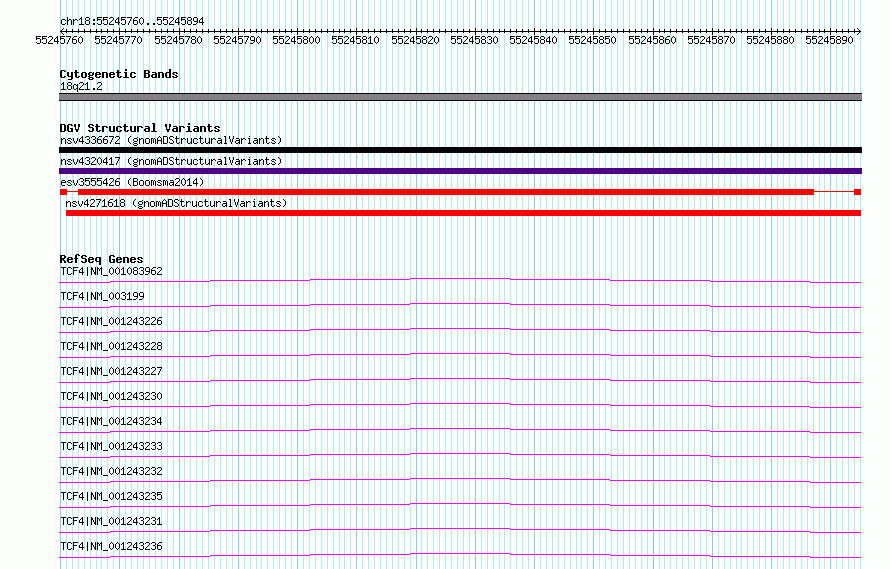This screenshot has width=890, height=569.
Task: Click the RefSeq Genes track title
Action: pyautogui.click(x=101, y=259)
